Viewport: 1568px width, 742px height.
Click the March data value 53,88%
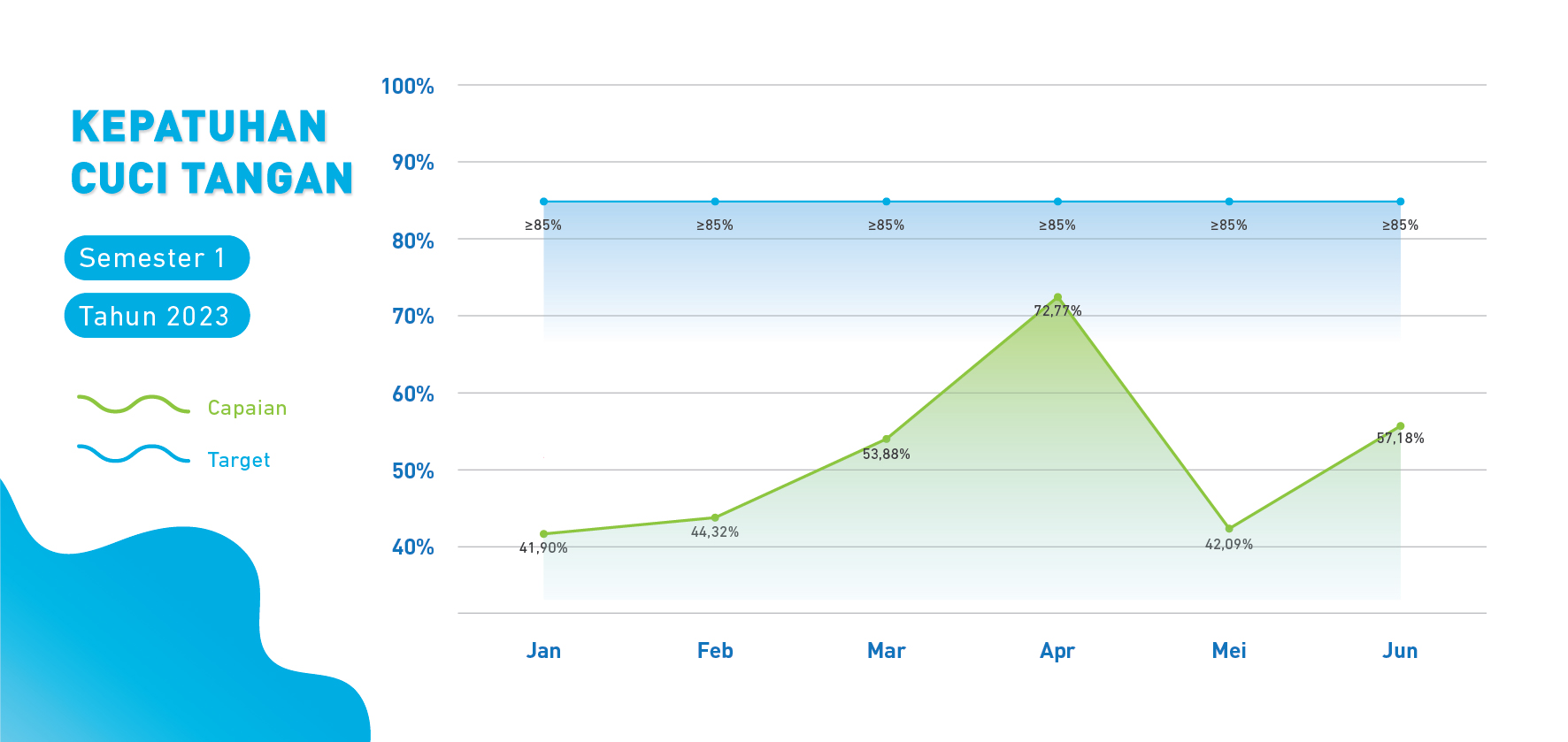click(x=886, y=455)
